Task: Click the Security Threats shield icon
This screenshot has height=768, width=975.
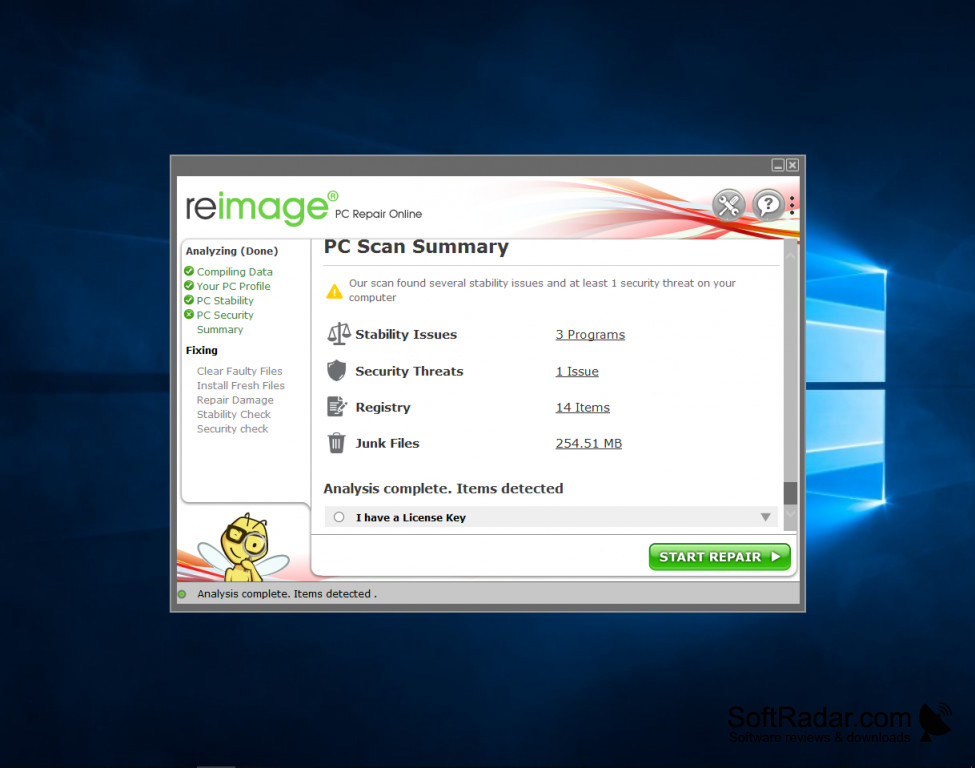Action: click(336, 371)
